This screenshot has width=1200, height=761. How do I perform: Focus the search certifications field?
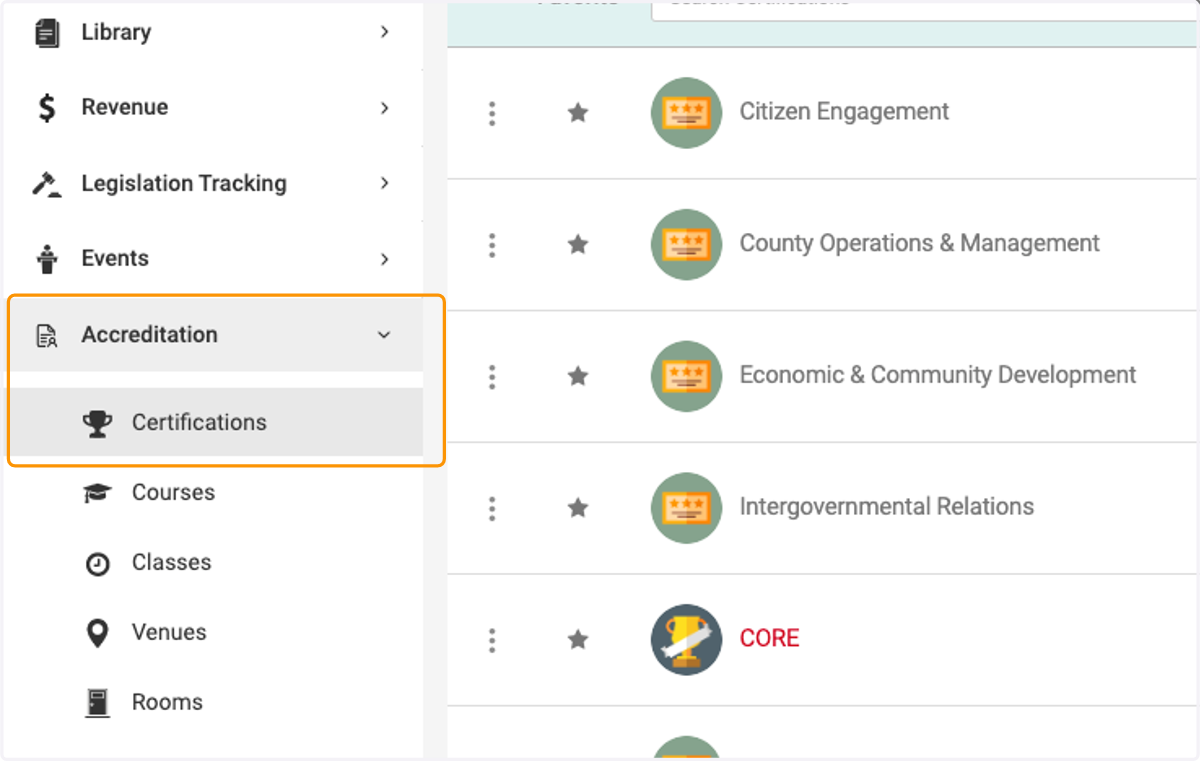tap(925, 8)
